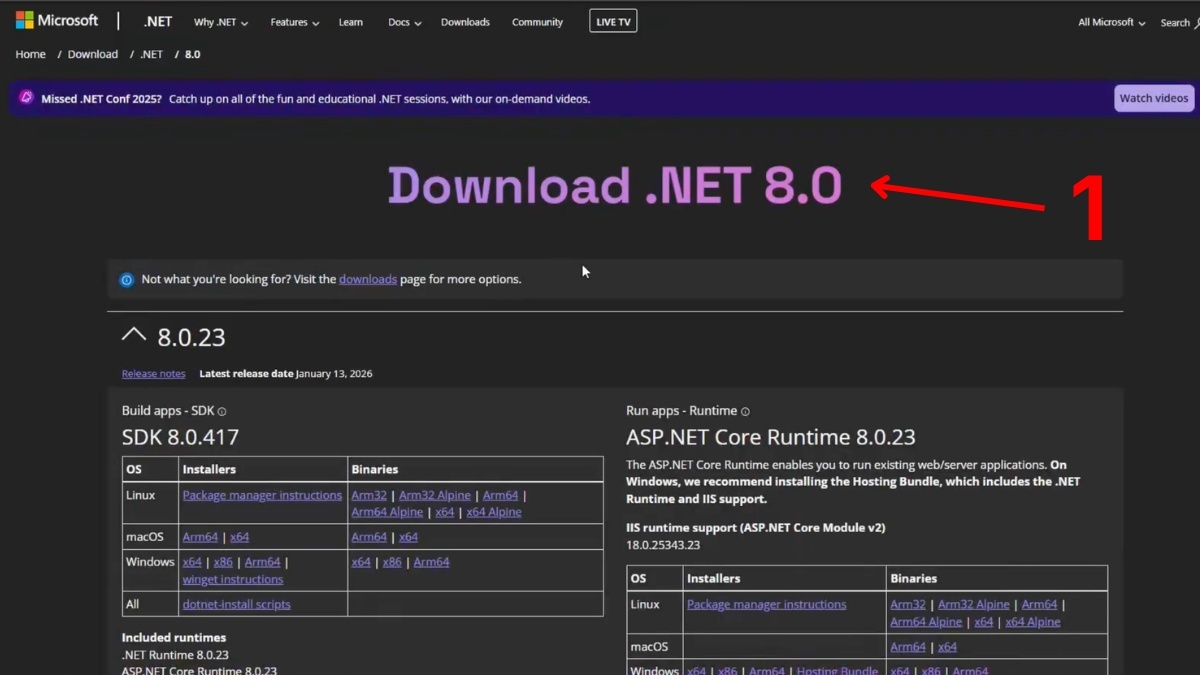Click the purple .NET Conf banner icon
This screenshot has width=1200, height=675.
[x=26, y=98]
